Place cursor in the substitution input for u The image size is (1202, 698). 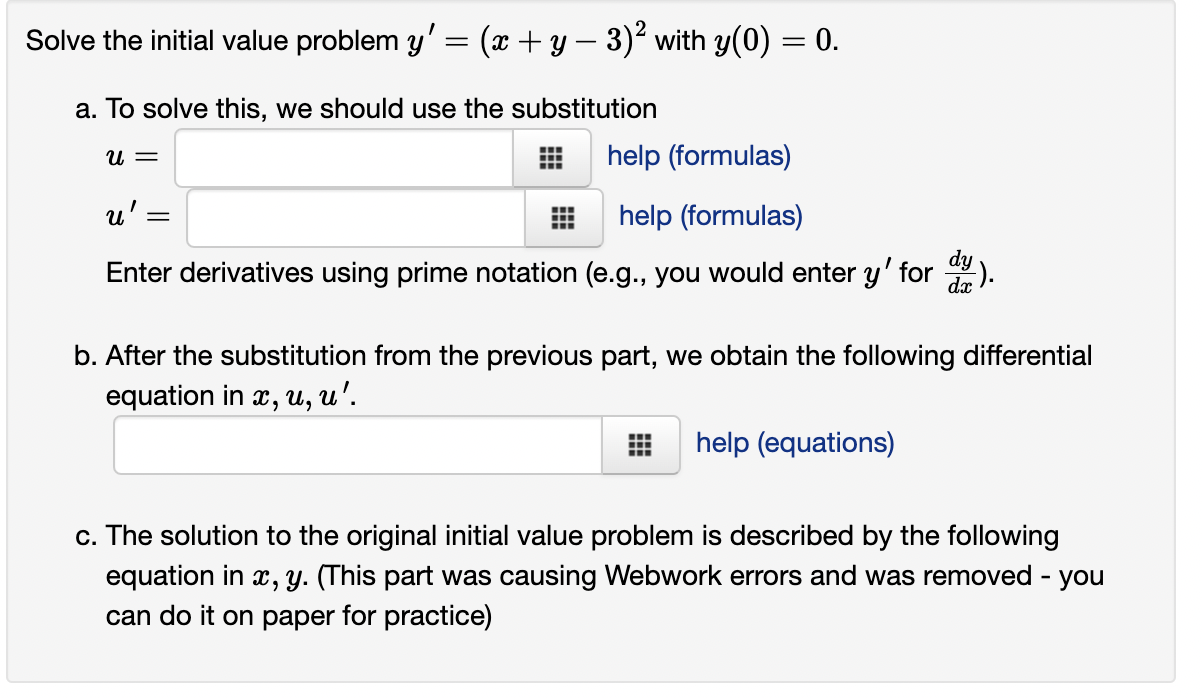[x=345, y=156]
